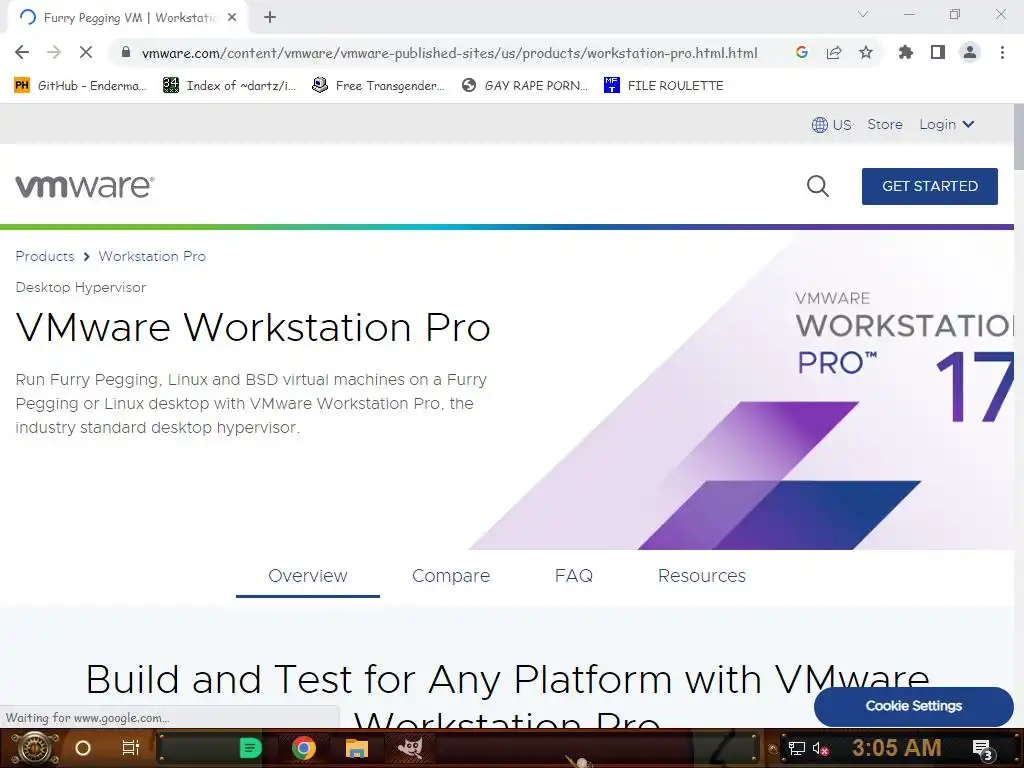Click the VMware logo
The image size is (1024, 768).
[x=85, y=186]
